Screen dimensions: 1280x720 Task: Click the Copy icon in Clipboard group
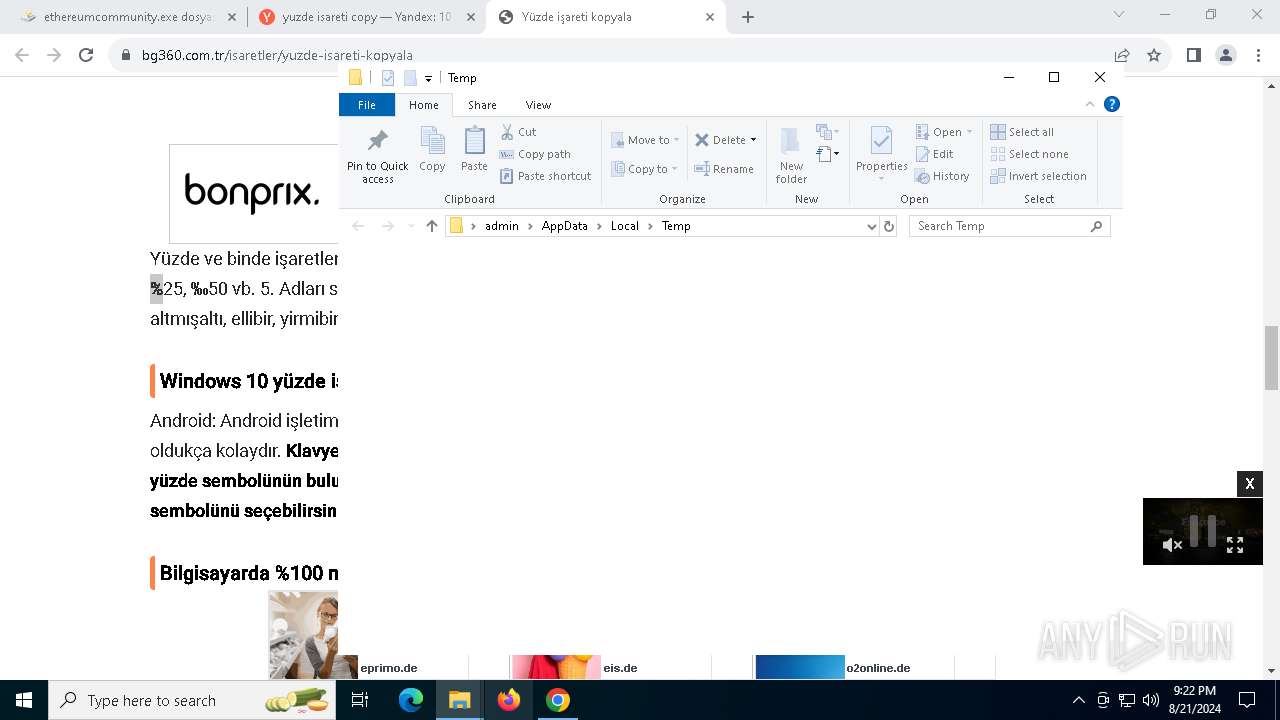[432, 149]
